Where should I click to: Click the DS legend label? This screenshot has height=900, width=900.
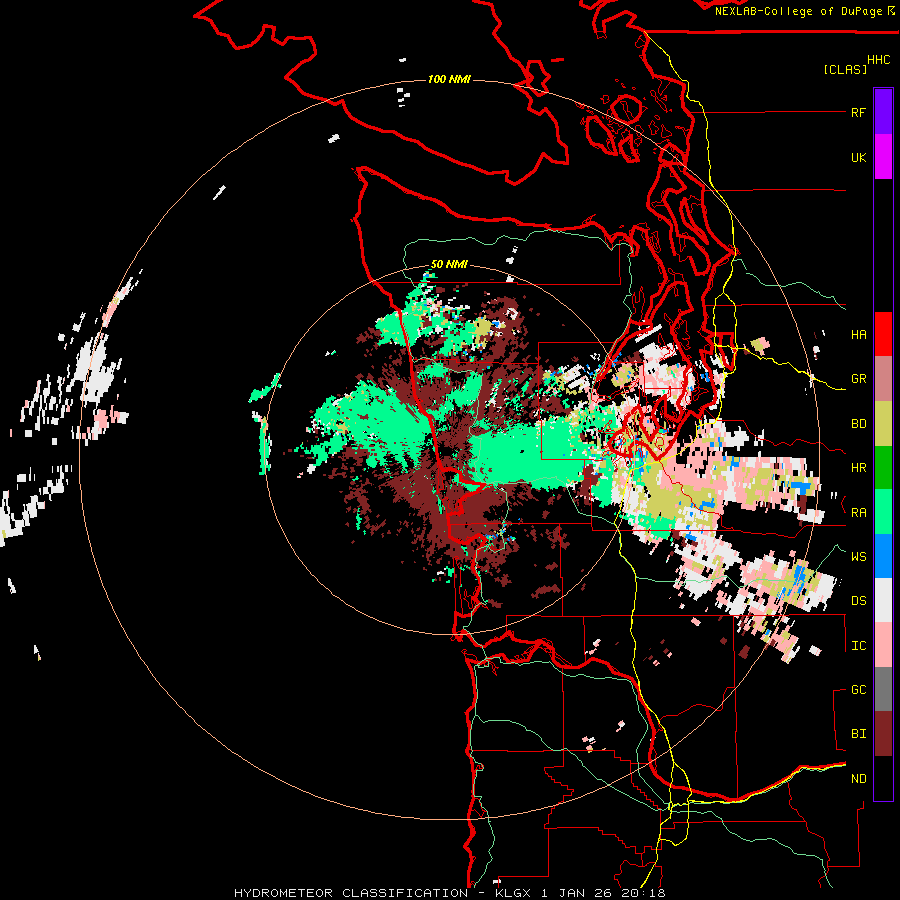858,601
